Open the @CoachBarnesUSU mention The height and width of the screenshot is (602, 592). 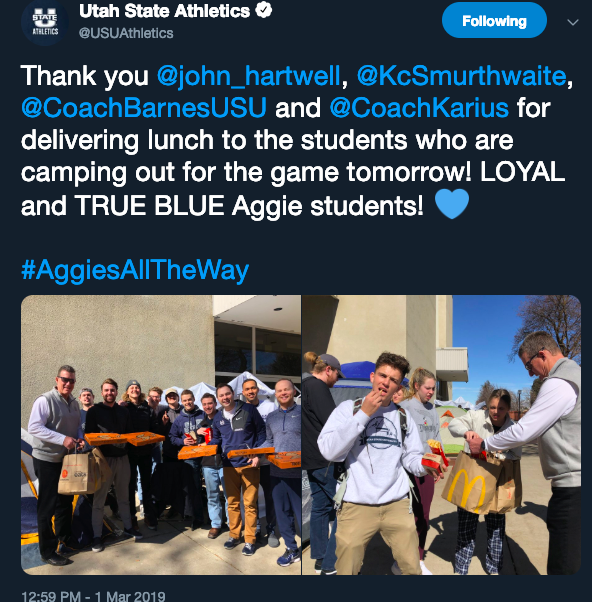pyautogui.click(x=144, y=108)
